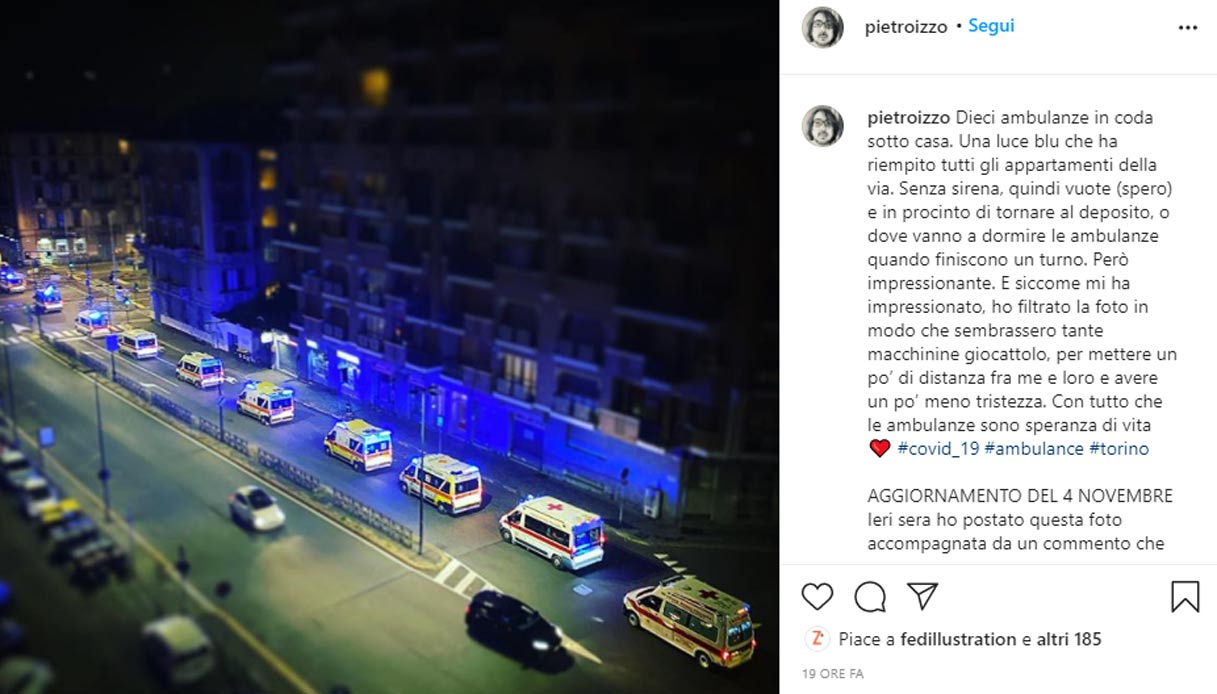Open comments with the speech bubble icon
The image size is (1217, 694).
[870, 597]
